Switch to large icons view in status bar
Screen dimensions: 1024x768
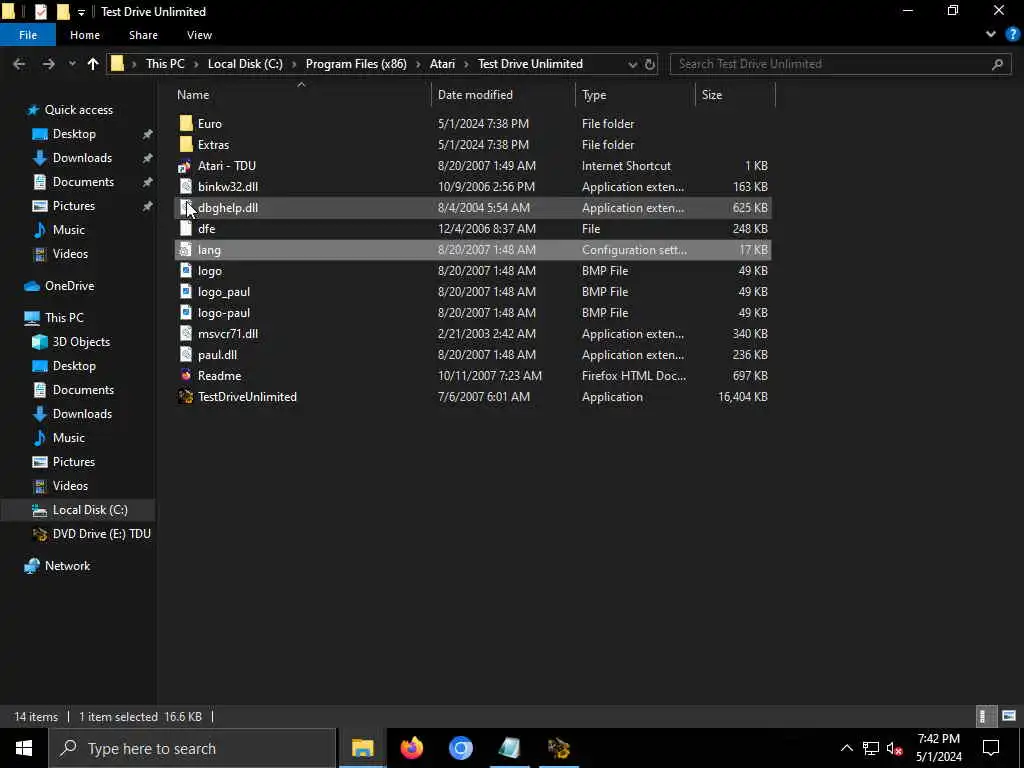coord(1009,716)
